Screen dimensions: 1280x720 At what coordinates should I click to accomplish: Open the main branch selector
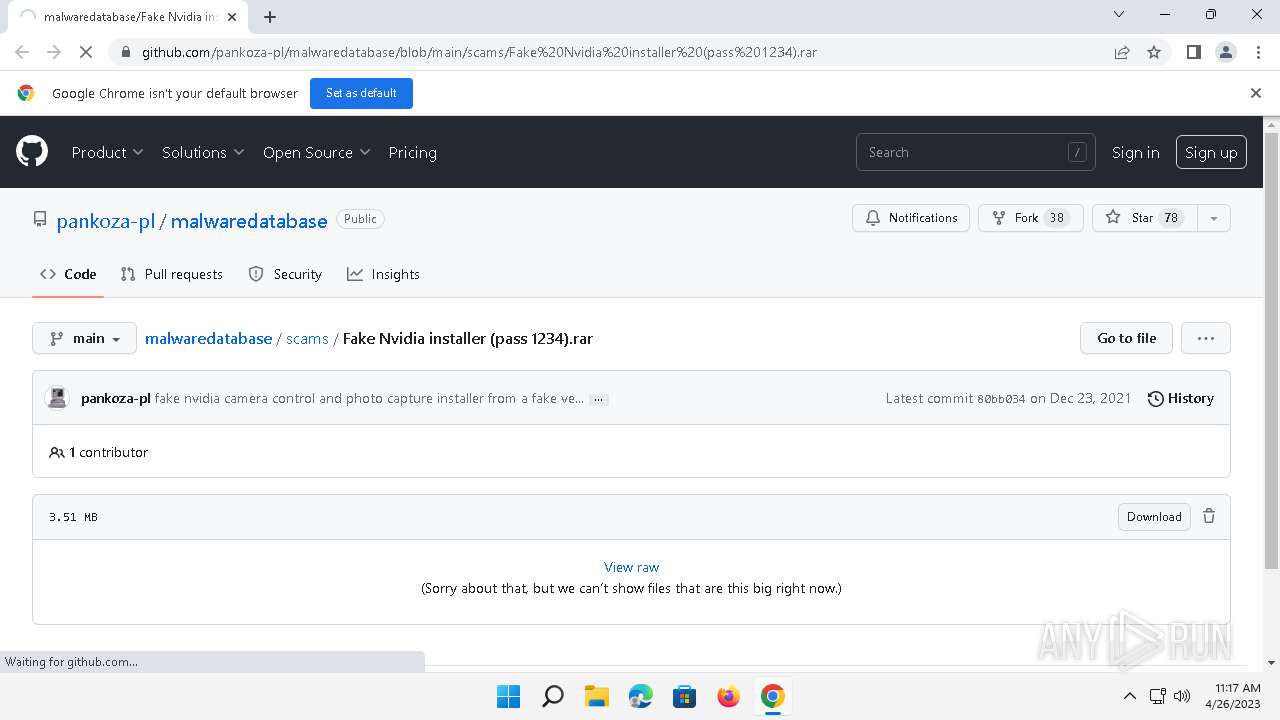(84, 338)
